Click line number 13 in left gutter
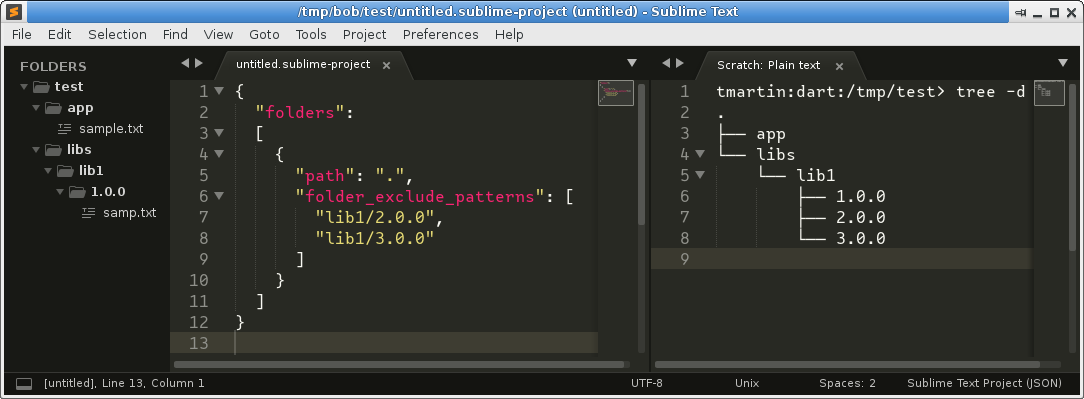 [198, 343]
